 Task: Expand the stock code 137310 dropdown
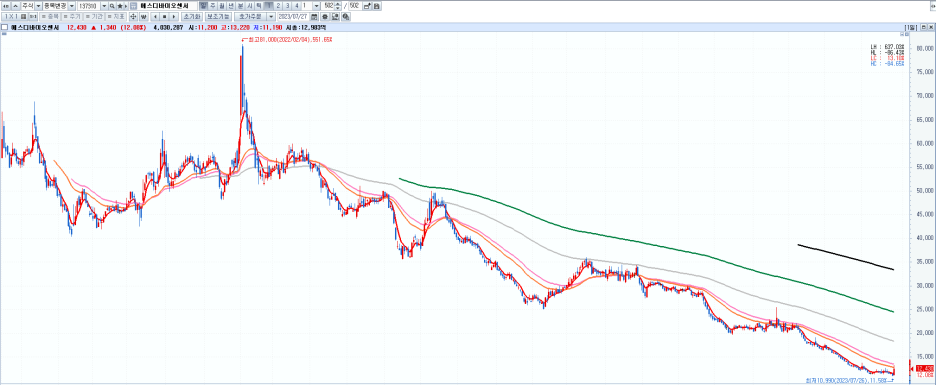[104, 5]
